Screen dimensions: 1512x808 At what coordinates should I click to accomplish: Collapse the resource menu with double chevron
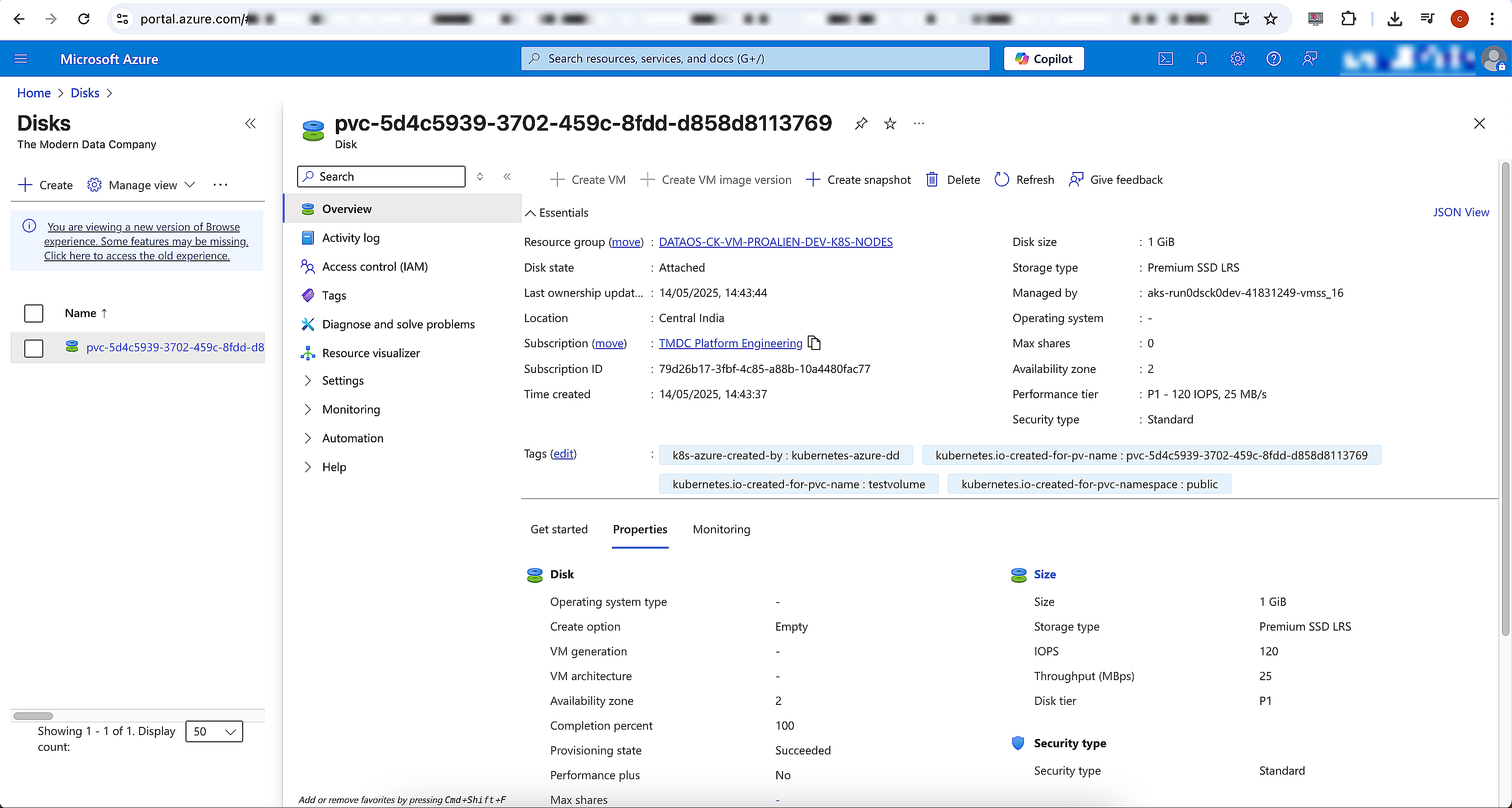[507, 176]
